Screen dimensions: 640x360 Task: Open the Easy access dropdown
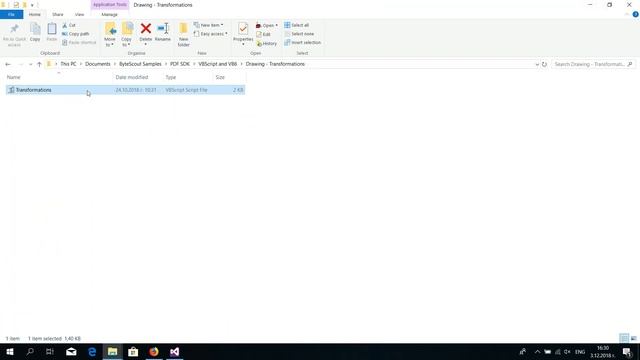coord(211,34)
